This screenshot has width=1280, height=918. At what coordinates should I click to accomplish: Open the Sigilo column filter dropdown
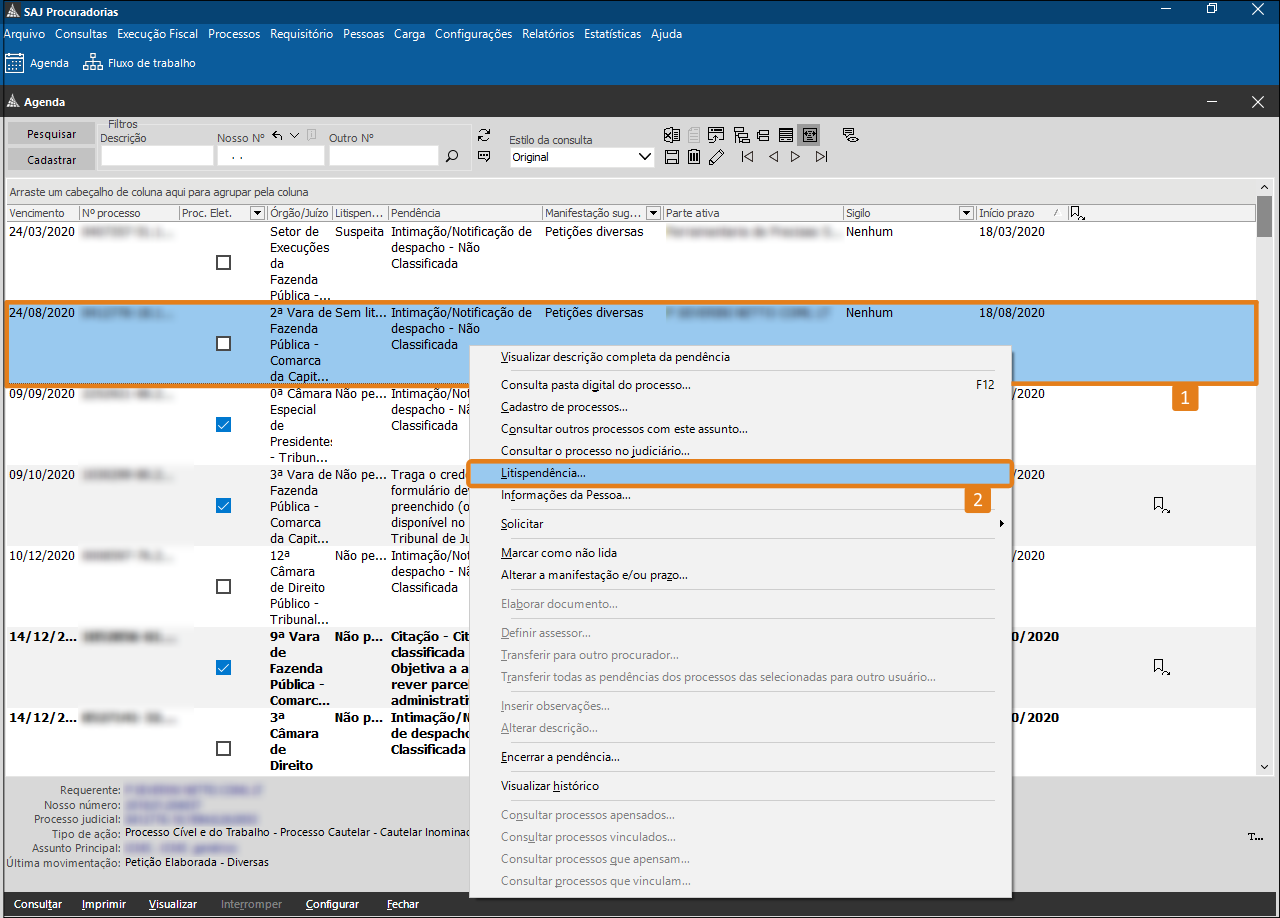pyautogui.click(x=966, y=213)
